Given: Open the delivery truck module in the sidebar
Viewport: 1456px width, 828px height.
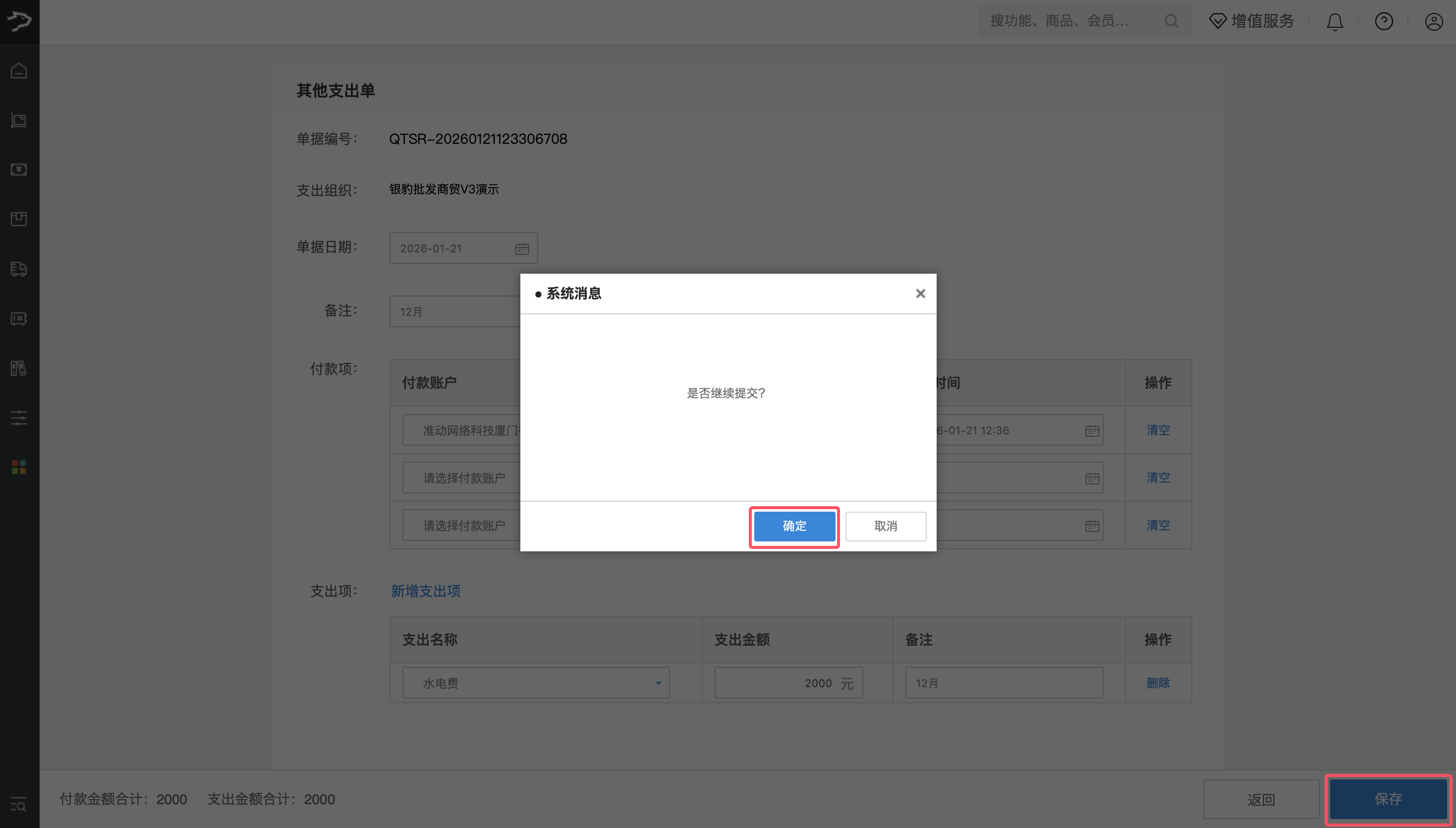Looking at the screenshot, I should pyautogui.click(x=19, y=269).
